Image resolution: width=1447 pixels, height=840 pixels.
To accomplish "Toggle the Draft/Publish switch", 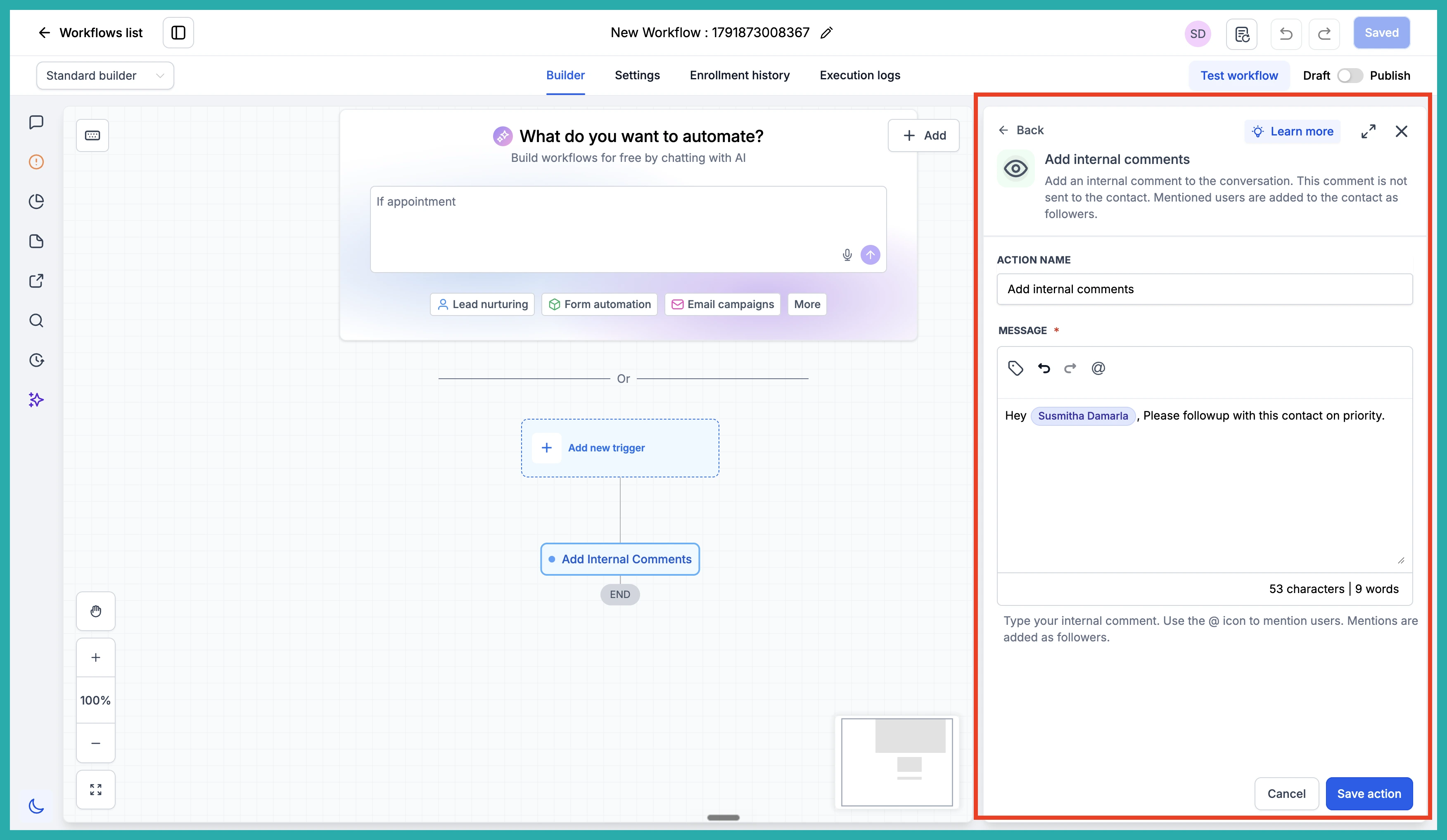I will [x=1350, y=76].
